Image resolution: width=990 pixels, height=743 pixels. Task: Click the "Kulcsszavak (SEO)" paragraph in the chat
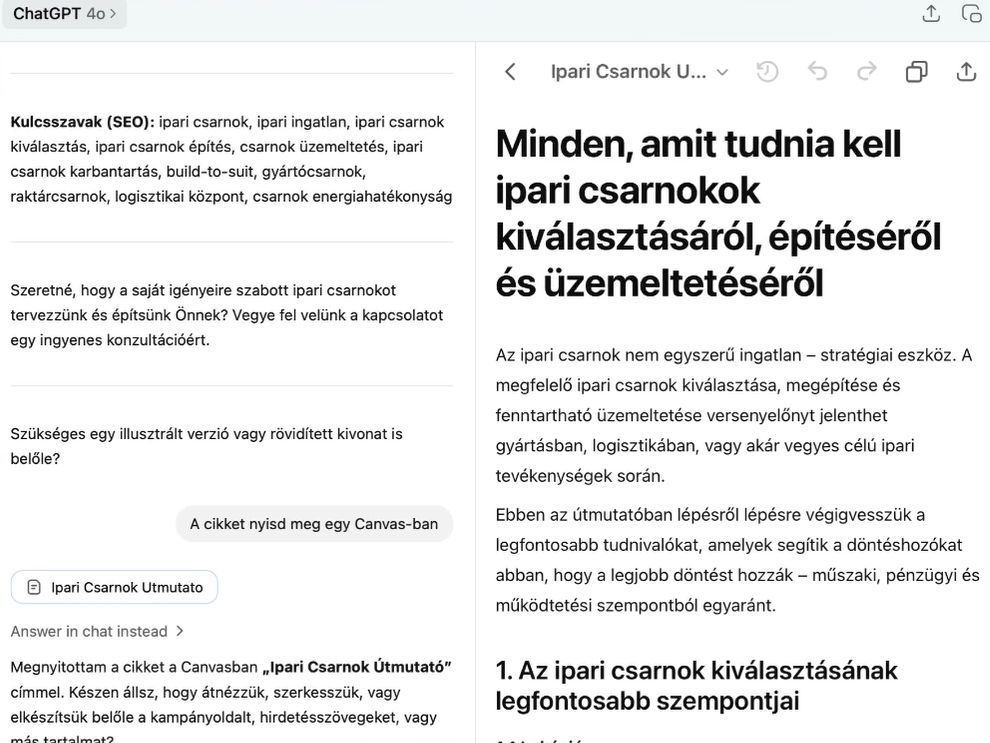(230, 159)
